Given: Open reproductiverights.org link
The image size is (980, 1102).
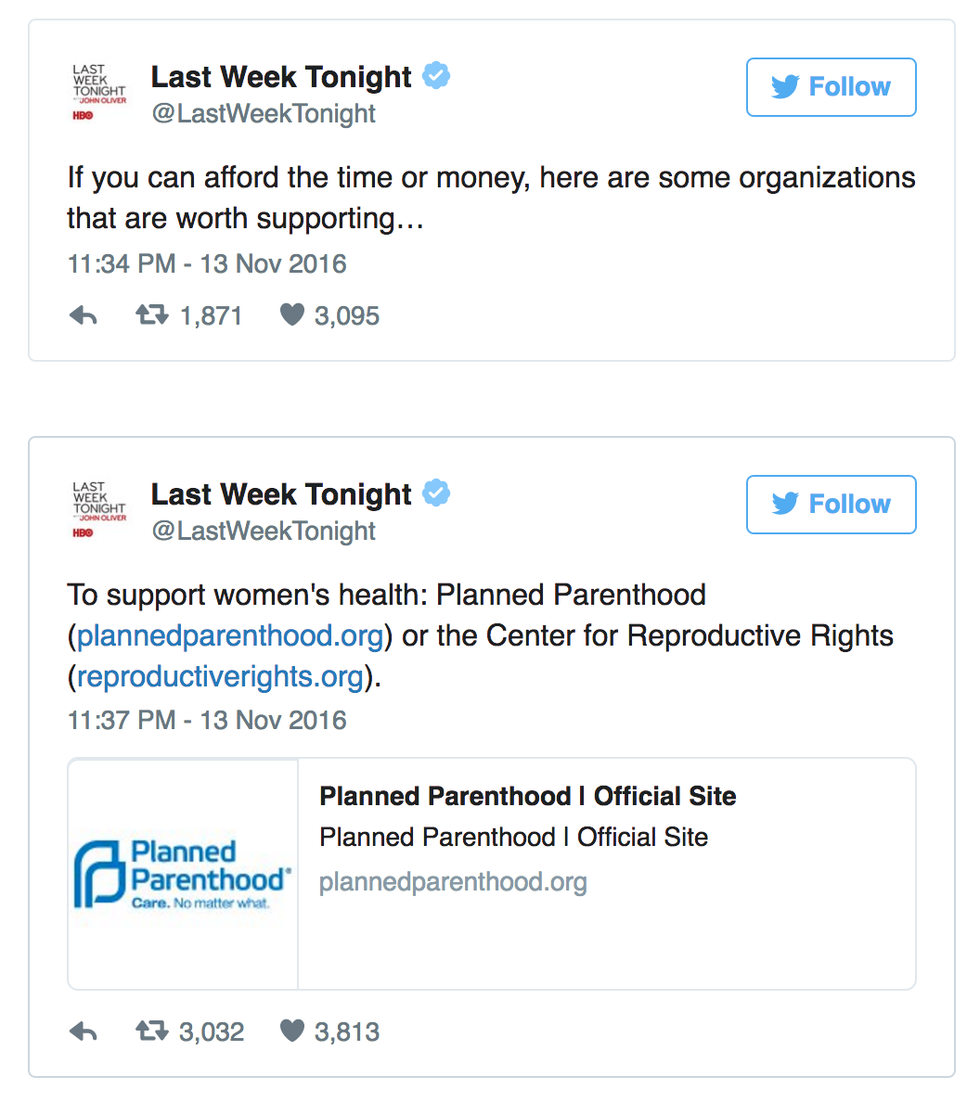Looking at the screenshot, I should 220,677.
